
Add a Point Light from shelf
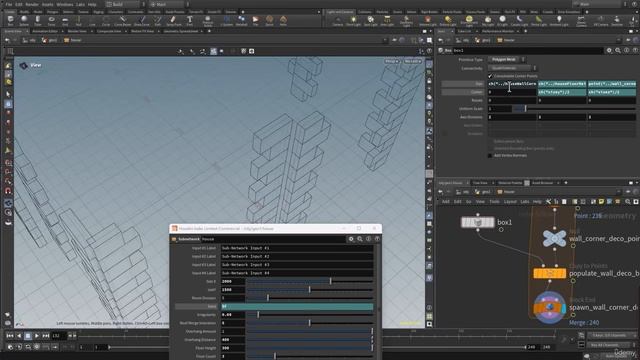coord(353,20)
